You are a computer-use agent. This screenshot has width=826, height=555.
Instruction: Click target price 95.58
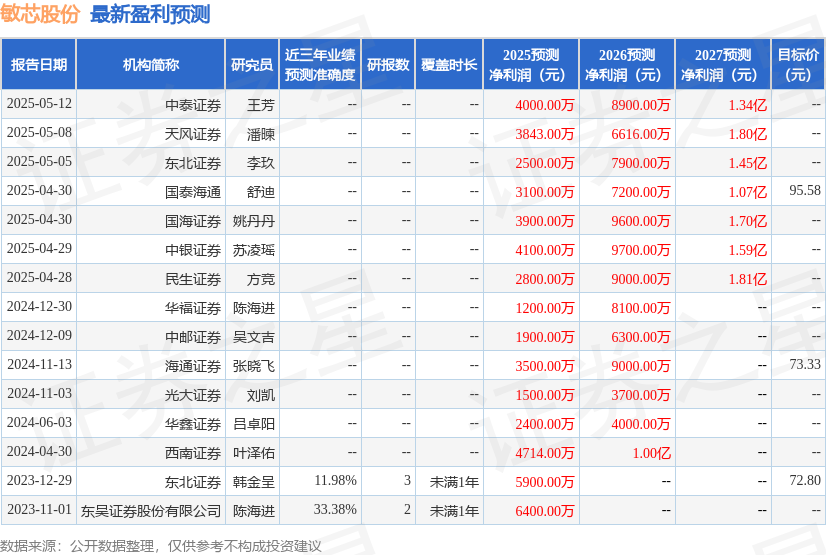point(805,191)
